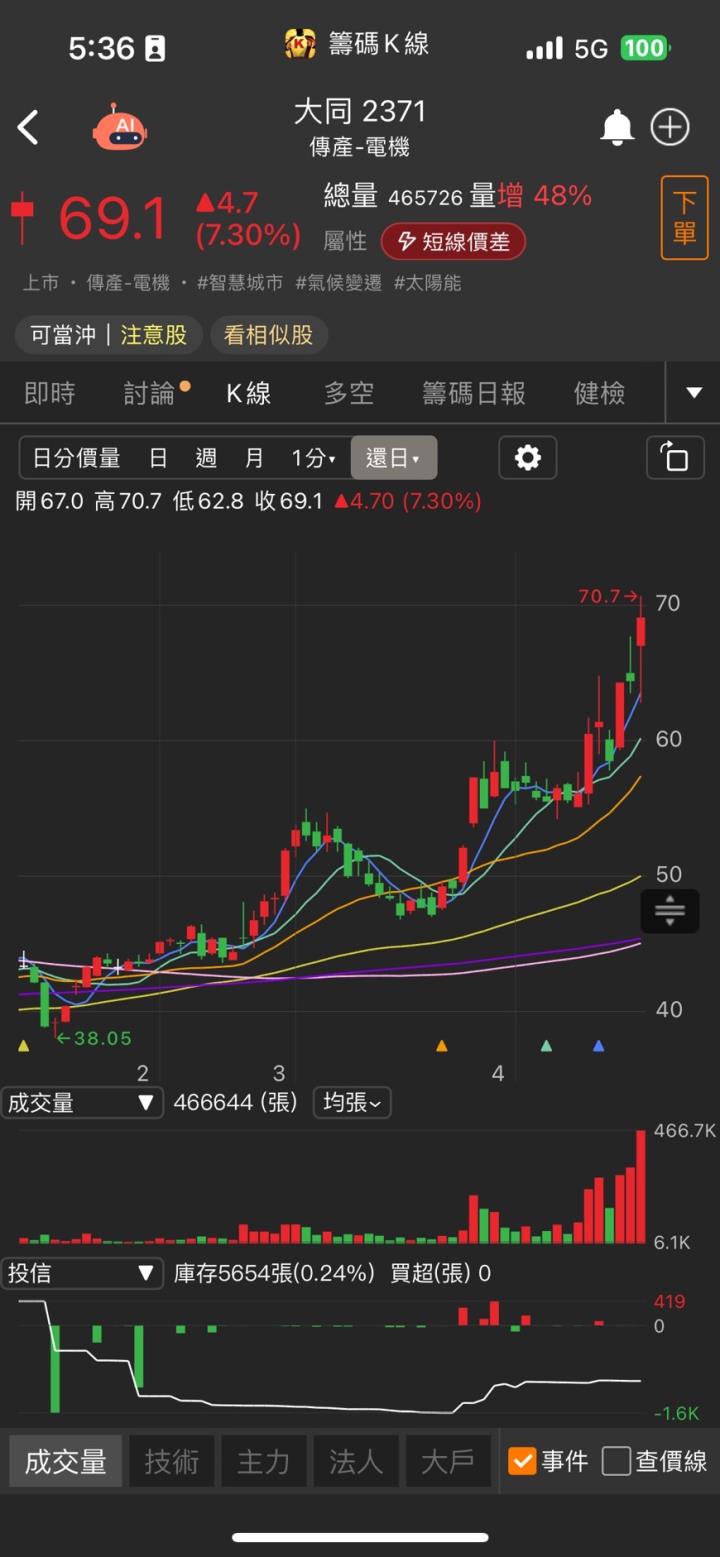Screen dimensions: 720x1557
Task: Tap the 量增 48% text
Action: pyautogui.click(x=531, y=196)
